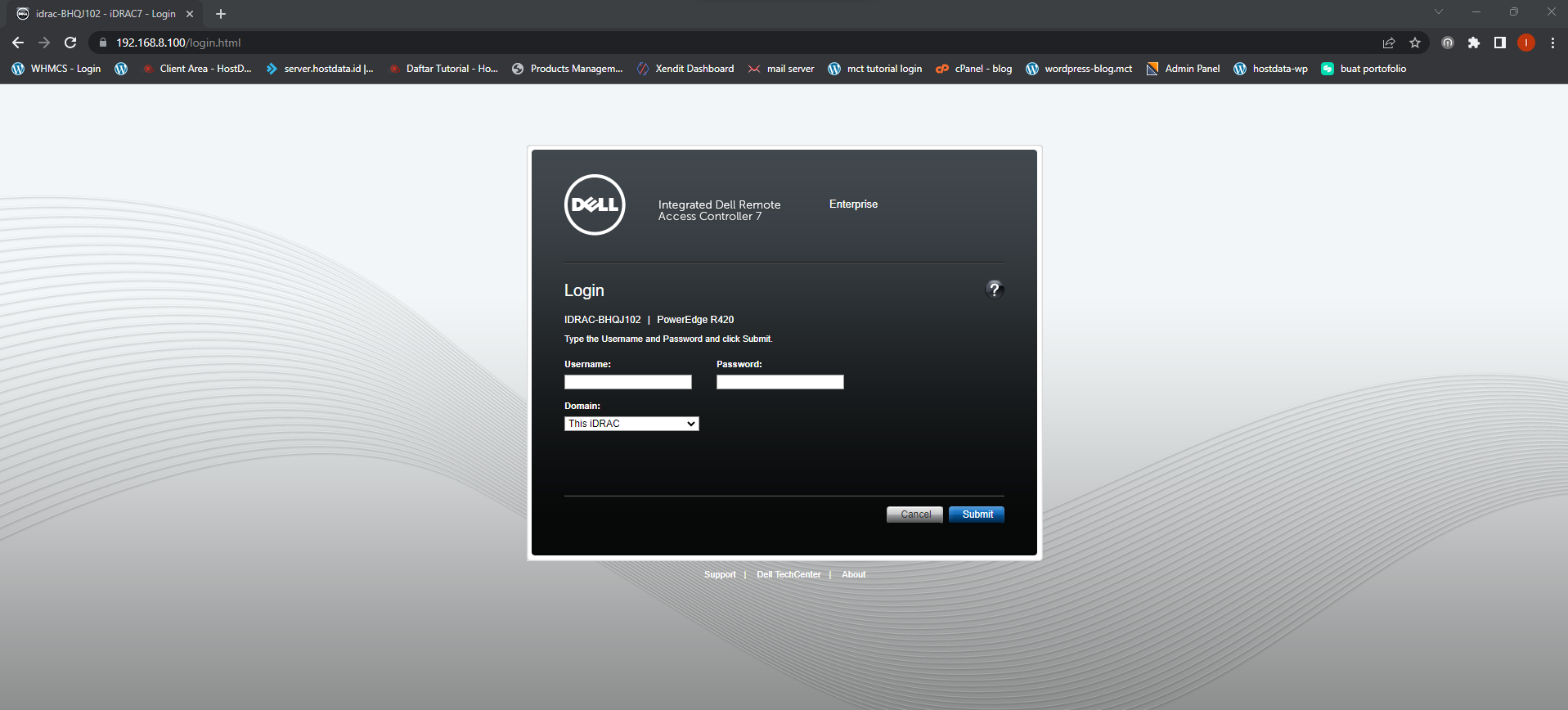The image size is (1568, 710).
Task: Open the hostdata-wp bookmark
Action: (1271, 69)
